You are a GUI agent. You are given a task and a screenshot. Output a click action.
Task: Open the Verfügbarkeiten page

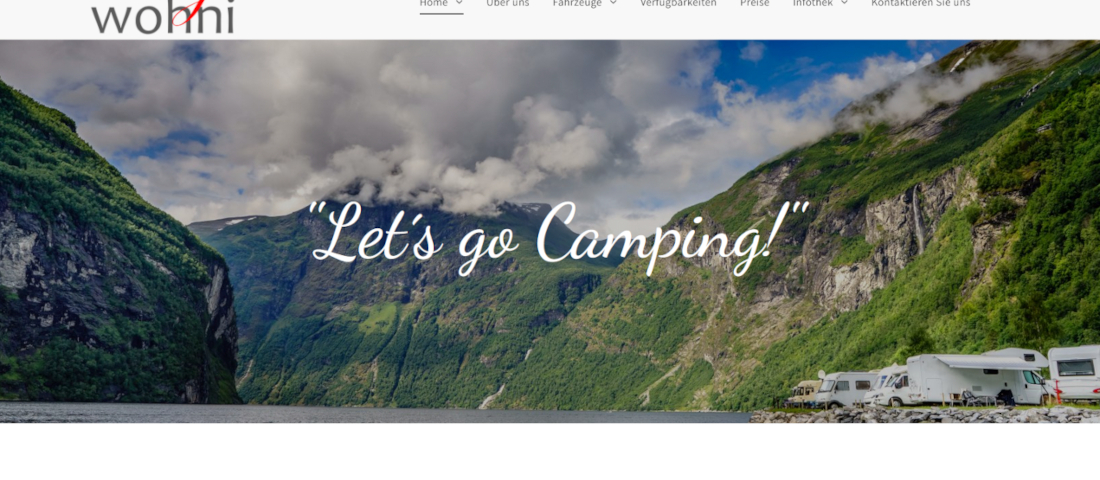pos(678,4)
